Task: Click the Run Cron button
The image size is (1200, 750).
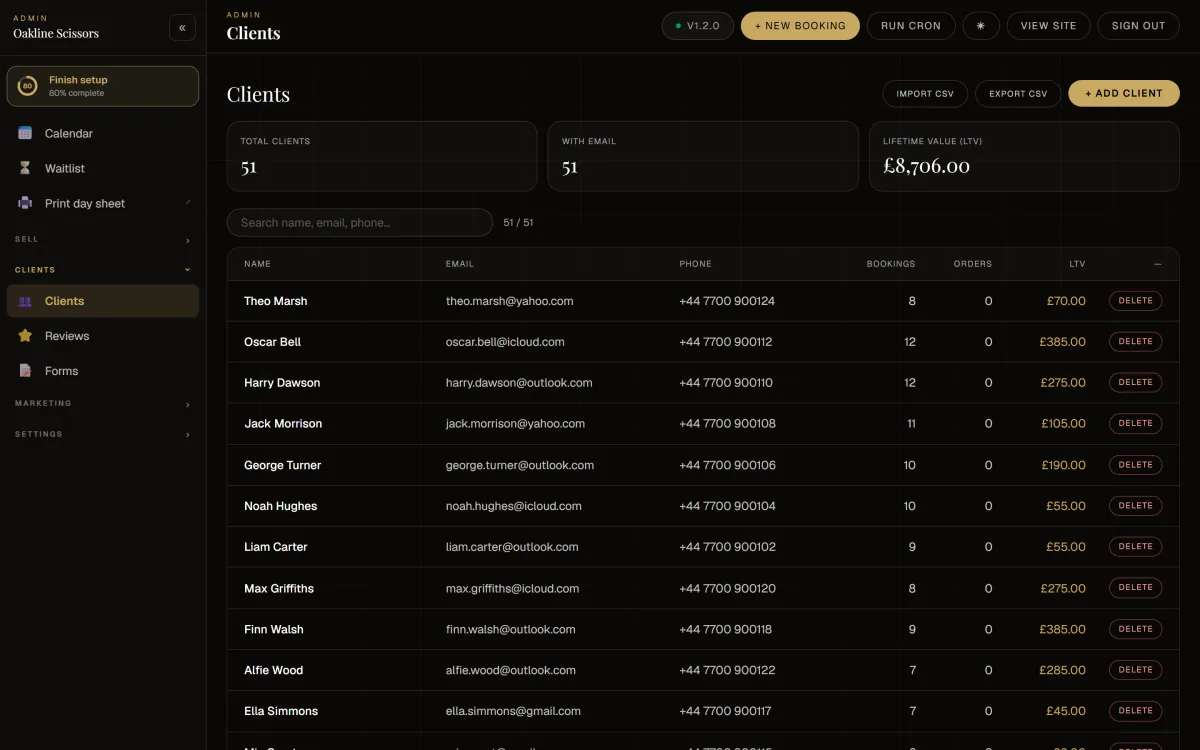Action: (911, 26)
